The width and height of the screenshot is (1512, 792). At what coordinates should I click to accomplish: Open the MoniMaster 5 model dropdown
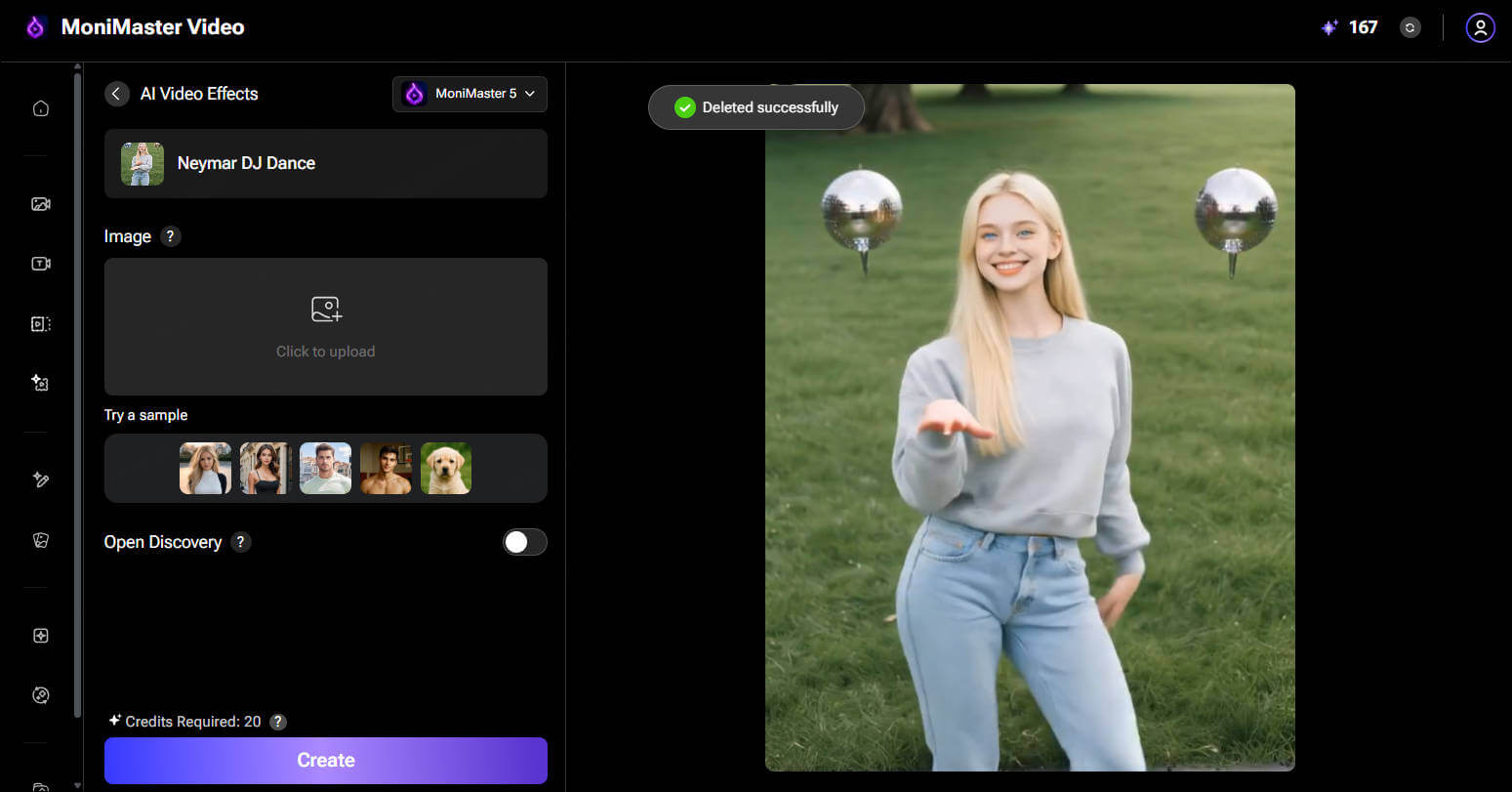click(470, 94)
